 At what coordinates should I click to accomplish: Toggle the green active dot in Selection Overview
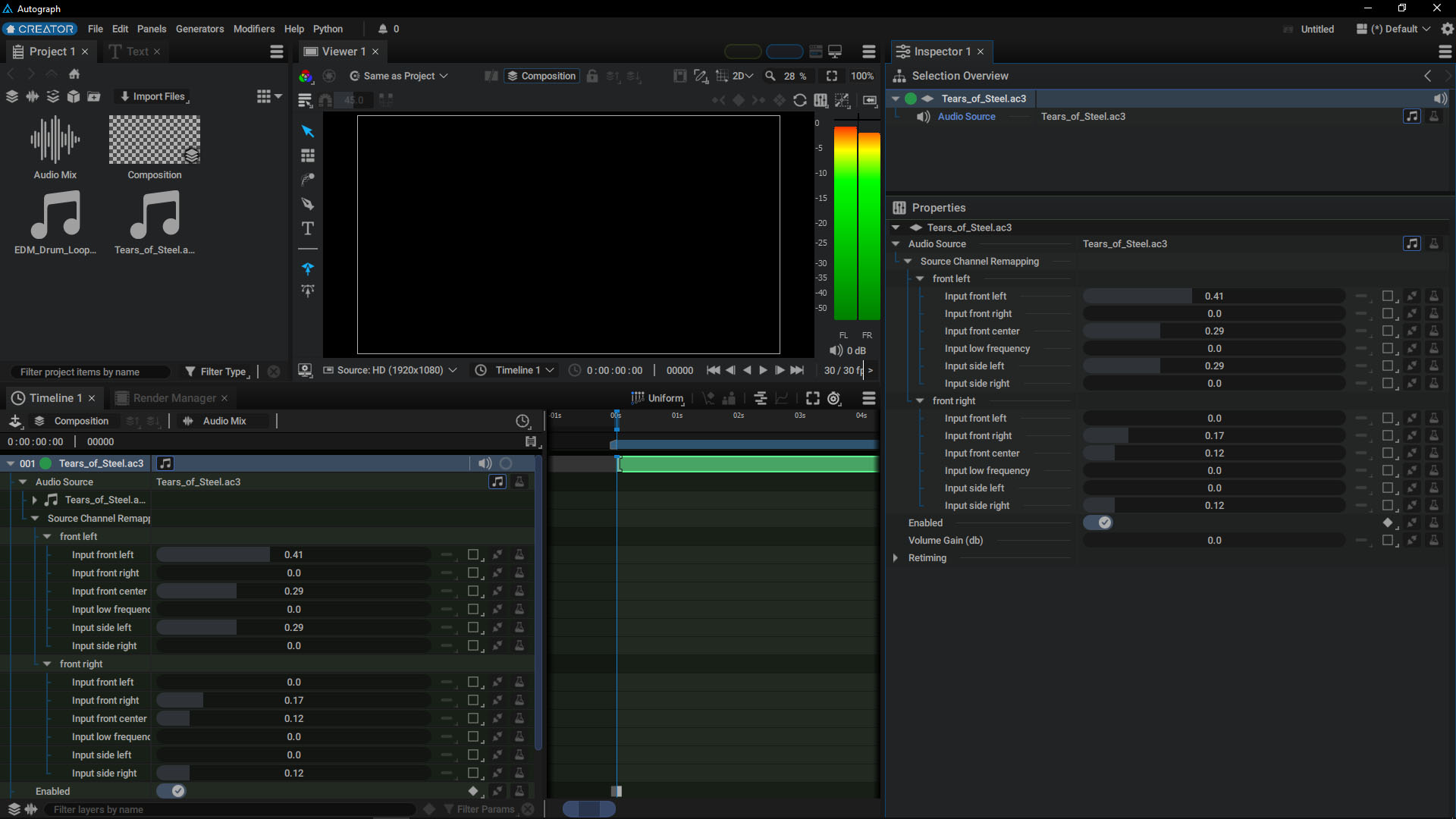pos(911,99)
